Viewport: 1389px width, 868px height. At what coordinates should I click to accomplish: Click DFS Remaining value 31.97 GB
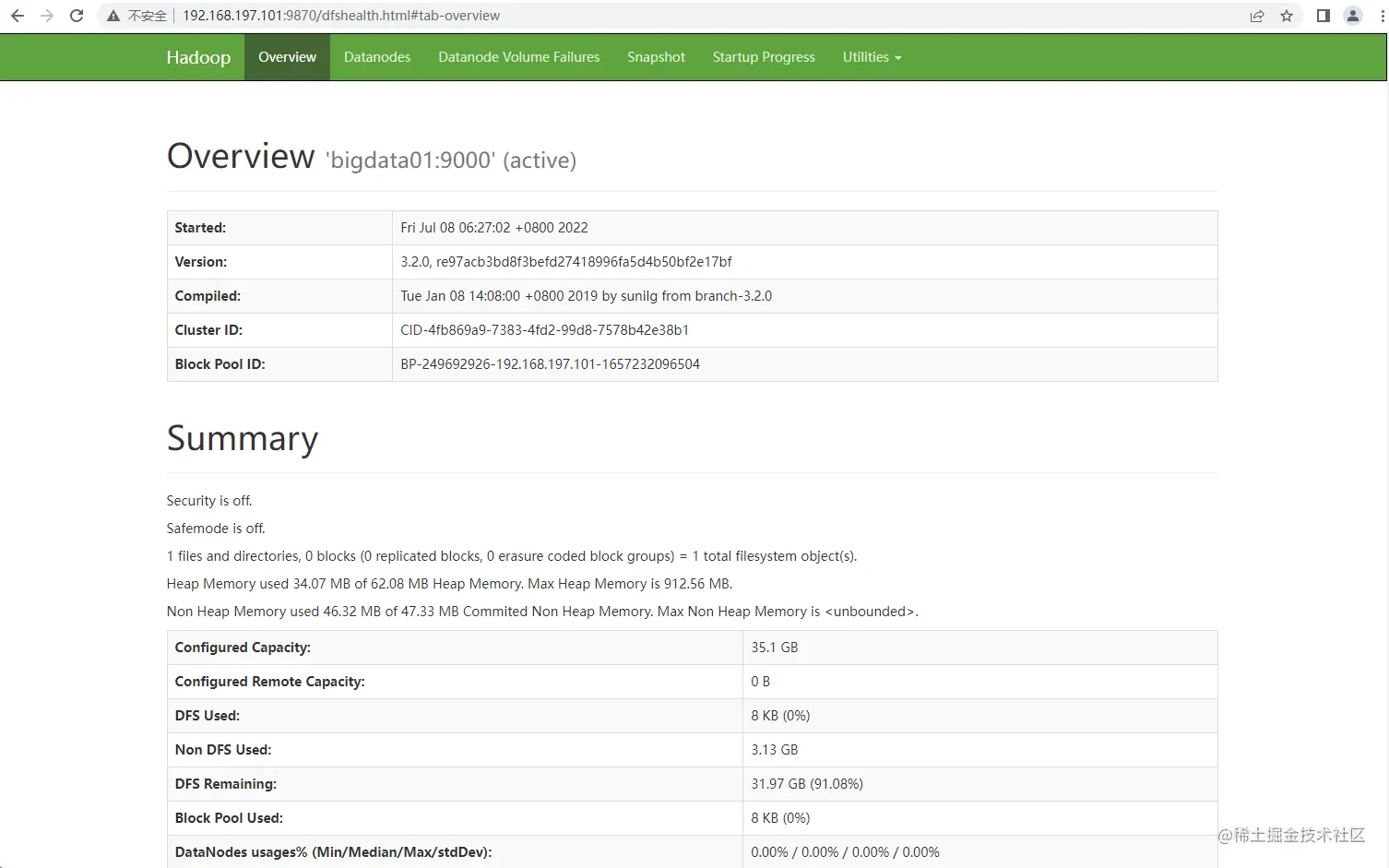pos(807,784)
